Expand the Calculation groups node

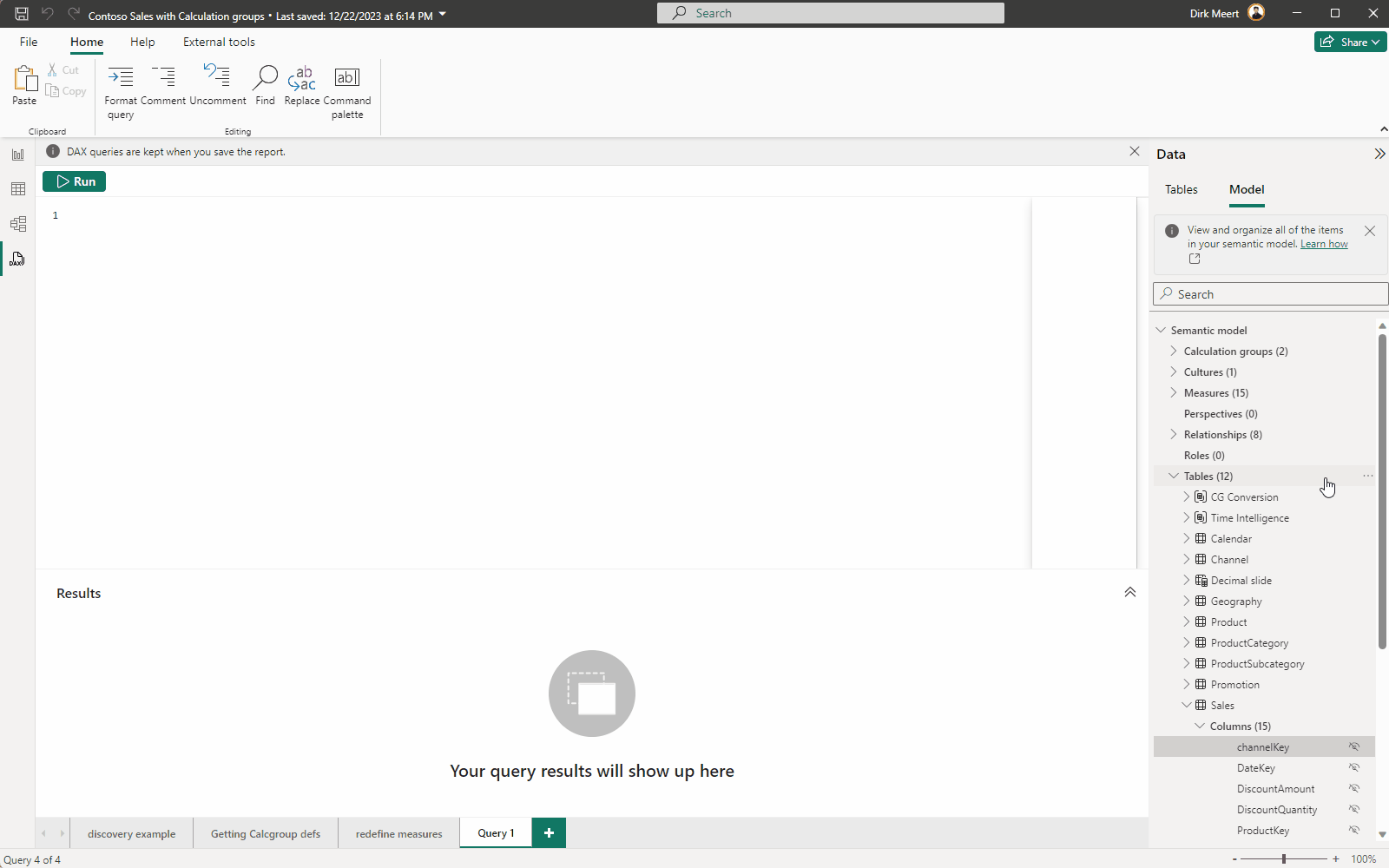point(1173,351)
